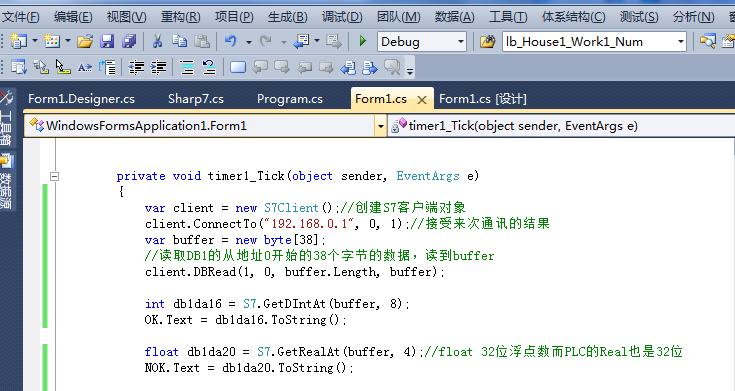Viewport: 735px width, 391px height.
Task: Go to previous bookmark icon
Action: (x=260, y=67)
